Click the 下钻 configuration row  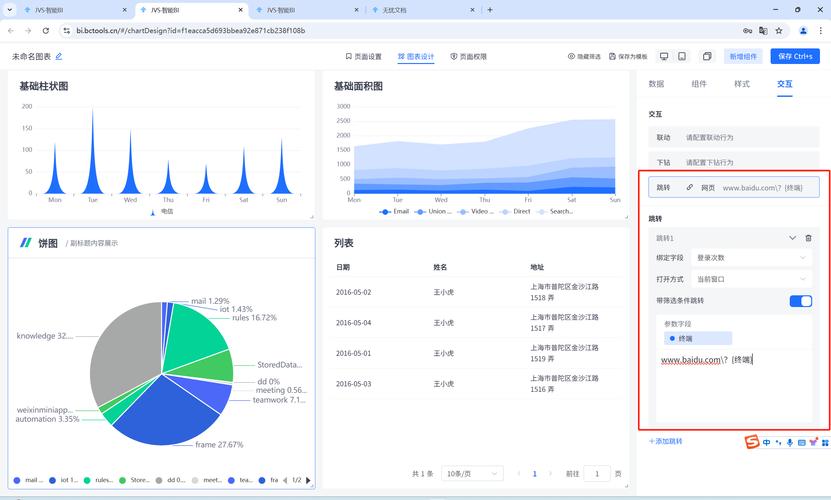point(734,161)
